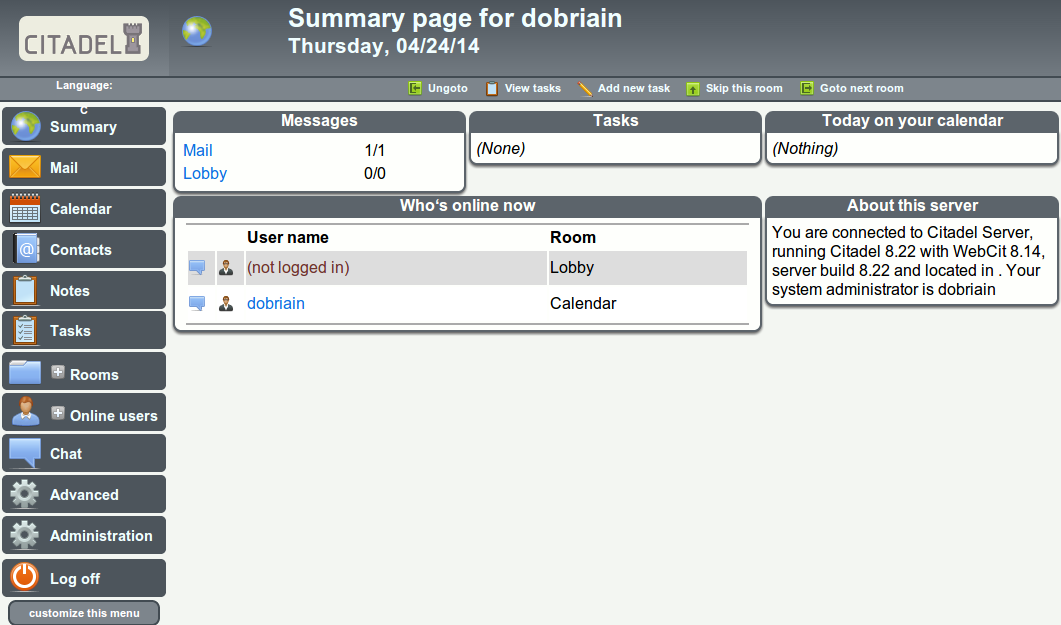Click the Summary globe icon in sidebar
1061x625 pixels.
[26, 126]
